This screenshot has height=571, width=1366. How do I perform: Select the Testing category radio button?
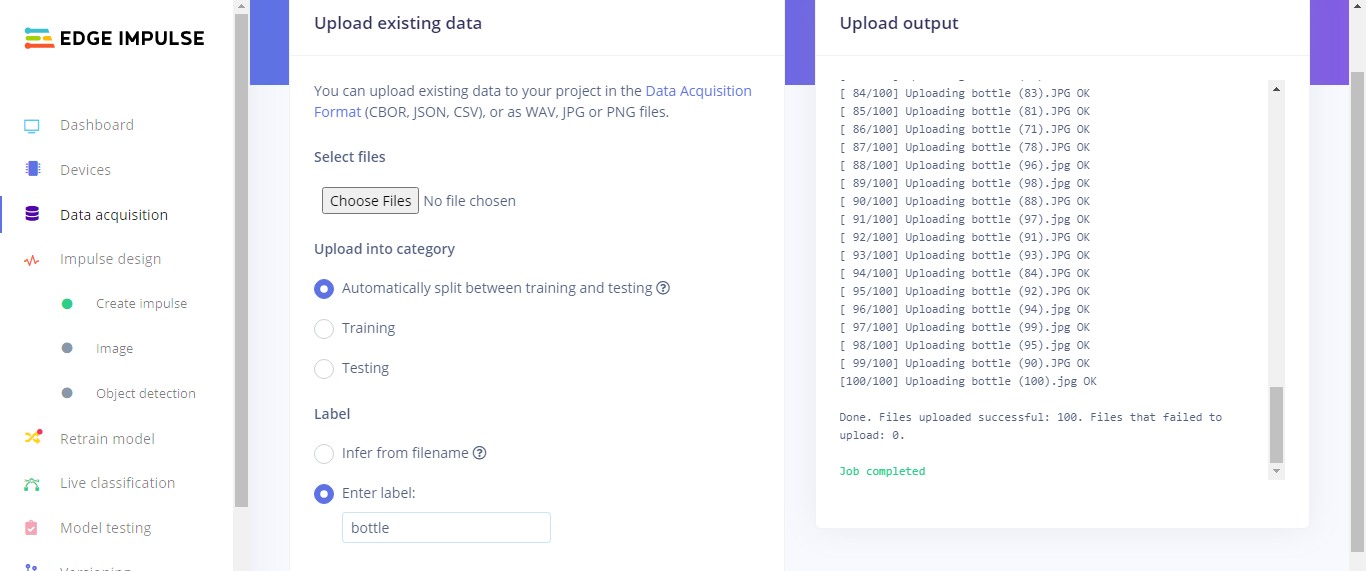tap(324, 369)
